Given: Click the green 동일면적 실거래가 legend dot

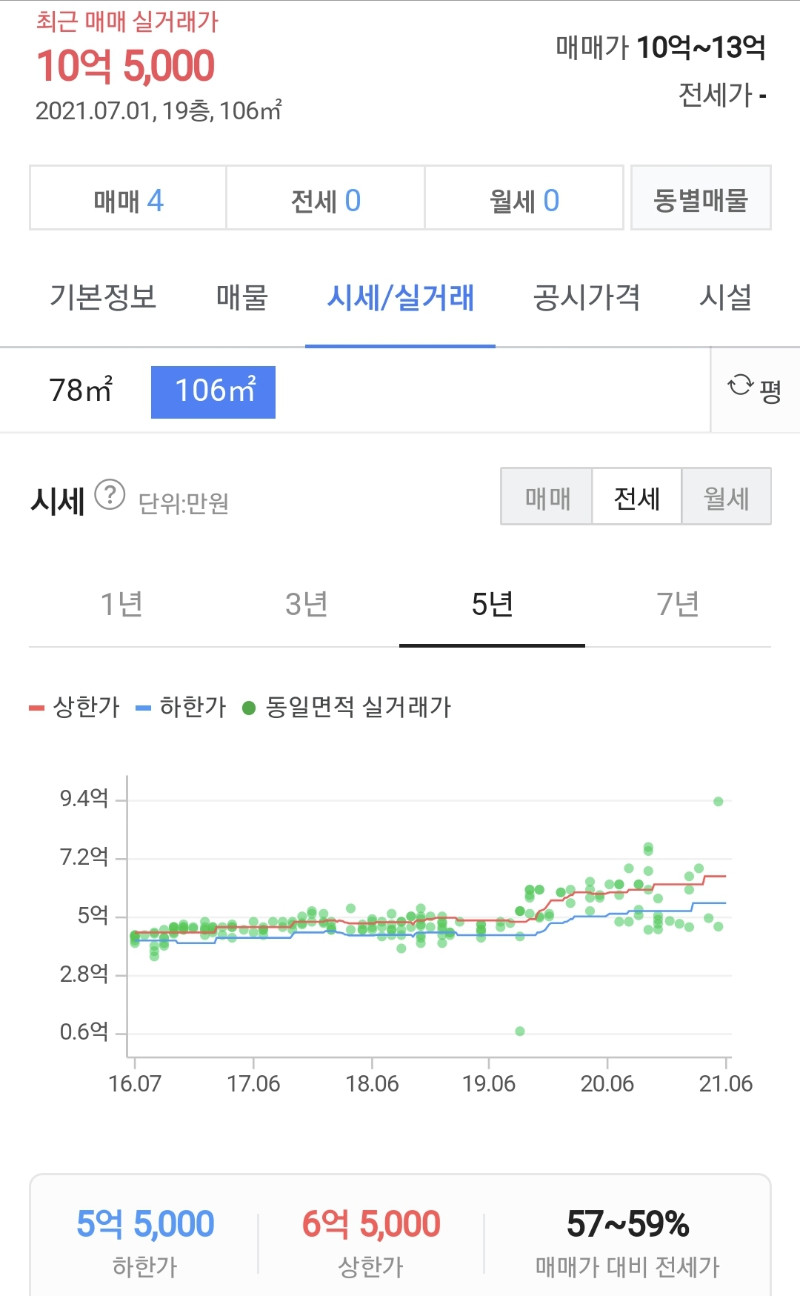Looking at the screenshot, I should [x=248, y=708].
